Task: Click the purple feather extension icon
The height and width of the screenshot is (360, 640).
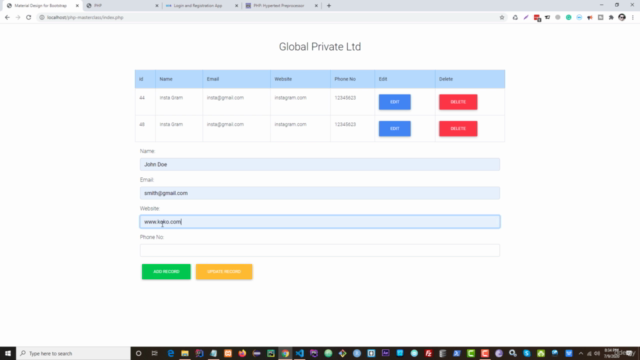Action: 526,18
